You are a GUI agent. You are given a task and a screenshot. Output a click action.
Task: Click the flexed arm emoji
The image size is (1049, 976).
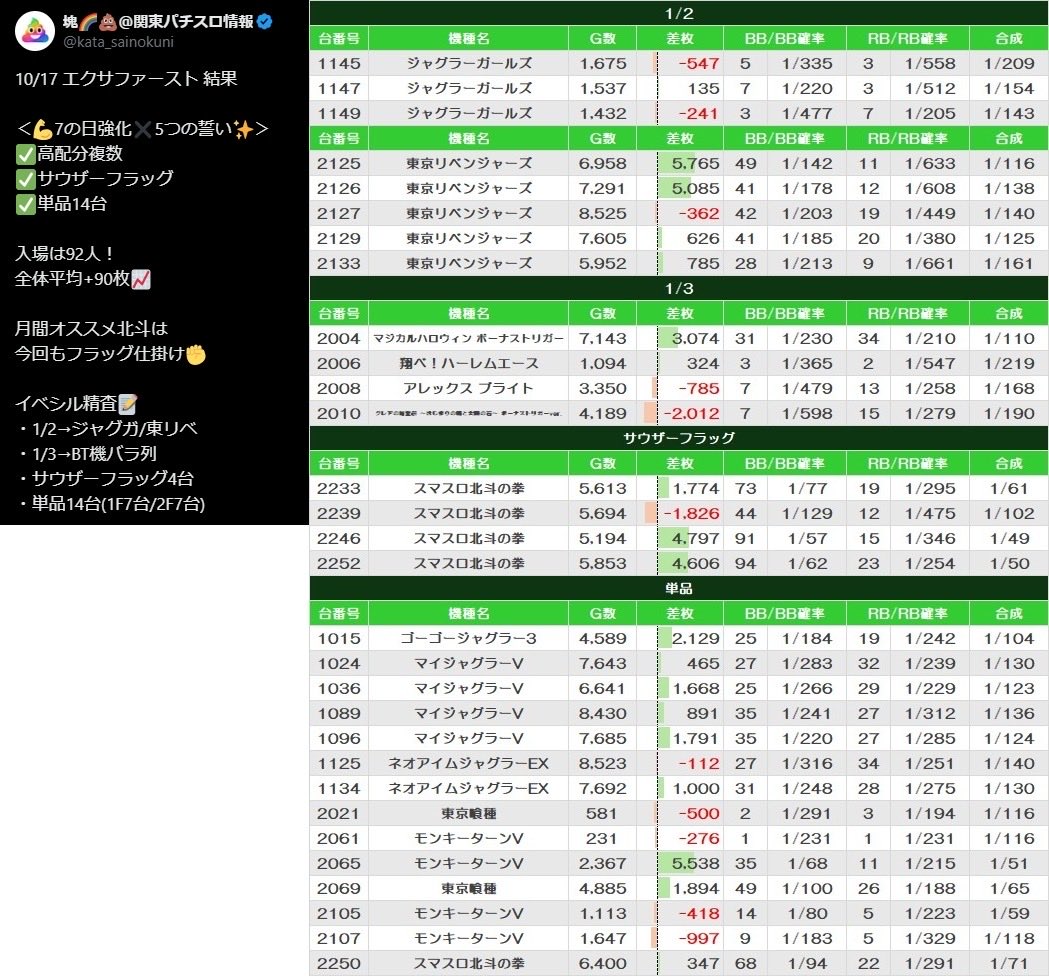coord(43,128)
